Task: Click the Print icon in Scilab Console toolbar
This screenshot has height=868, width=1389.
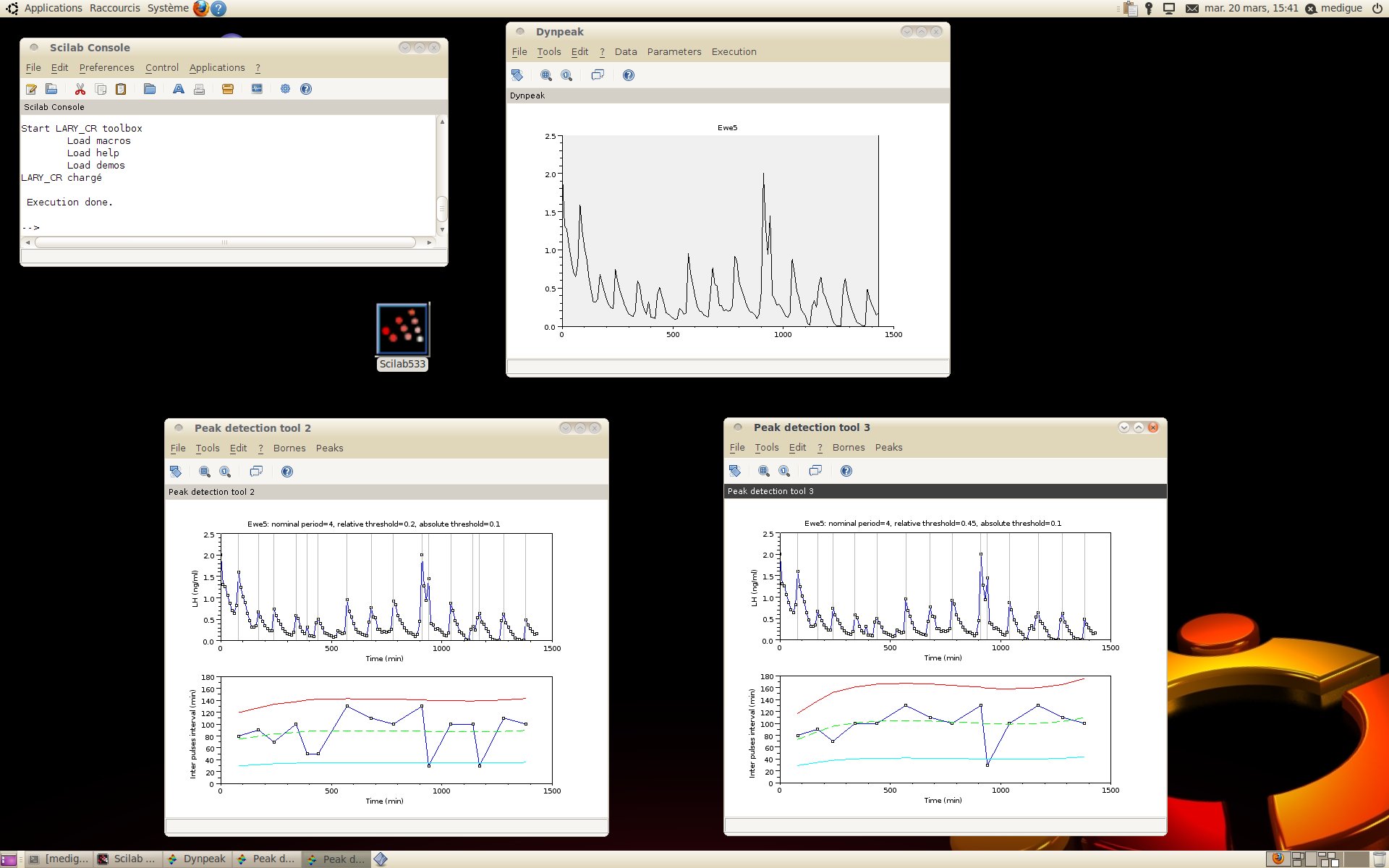Action: pos(199,89)
